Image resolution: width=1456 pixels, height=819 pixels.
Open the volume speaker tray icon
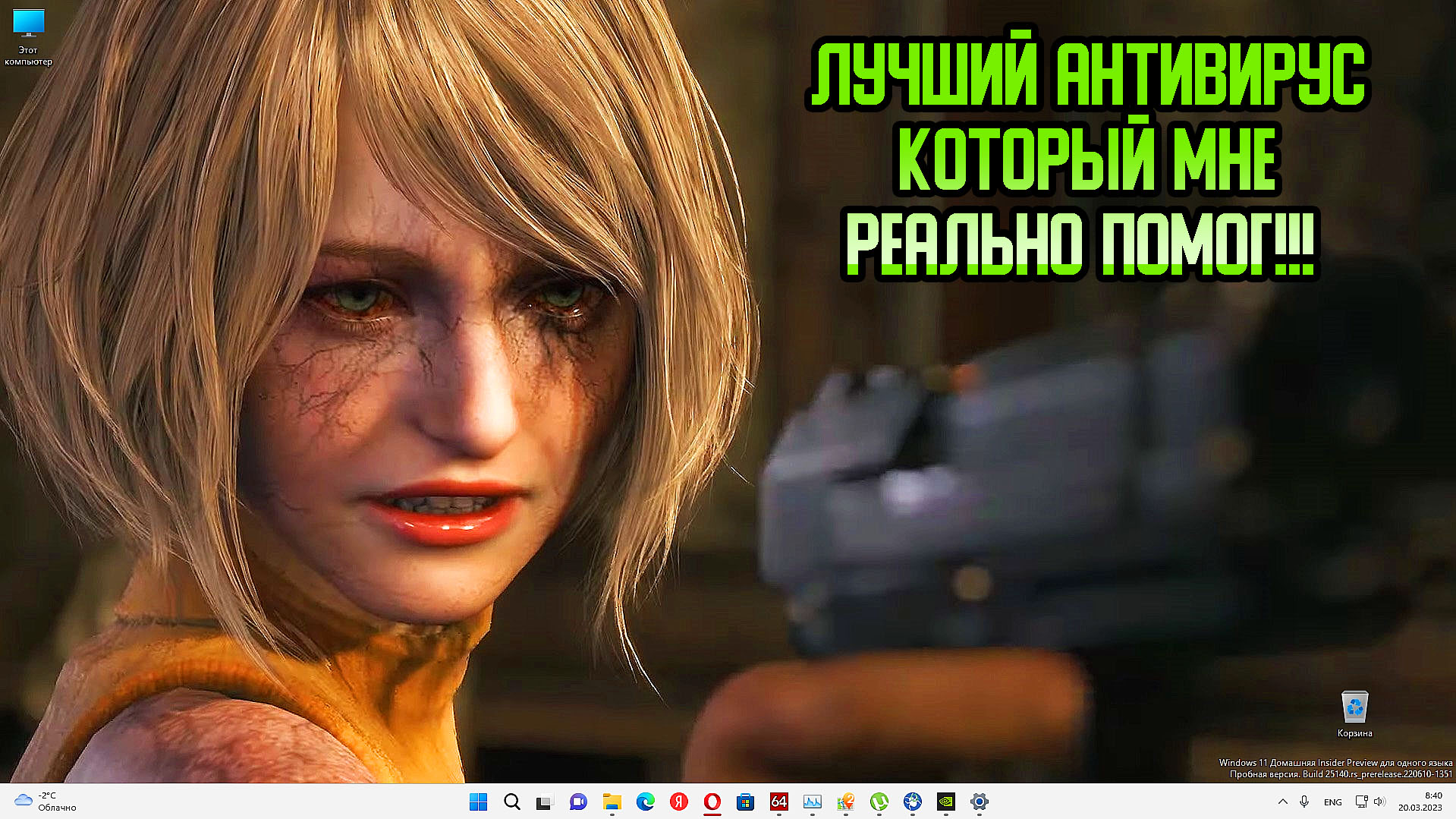click(x=1379, y=802)
